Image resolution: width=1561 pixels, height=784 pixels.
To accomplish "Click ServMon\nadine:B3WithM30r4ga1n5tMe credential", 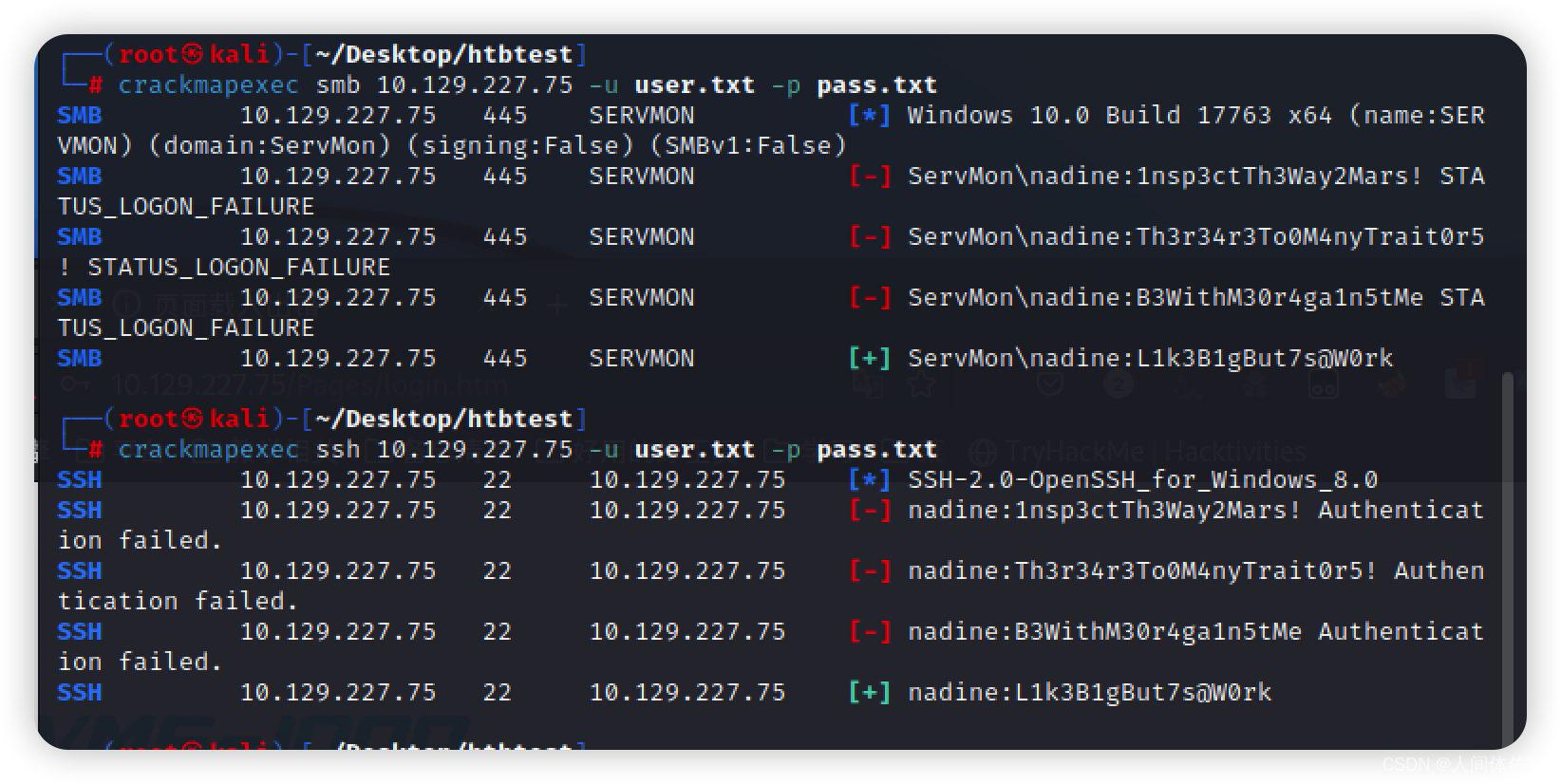I will (1165, 298).
